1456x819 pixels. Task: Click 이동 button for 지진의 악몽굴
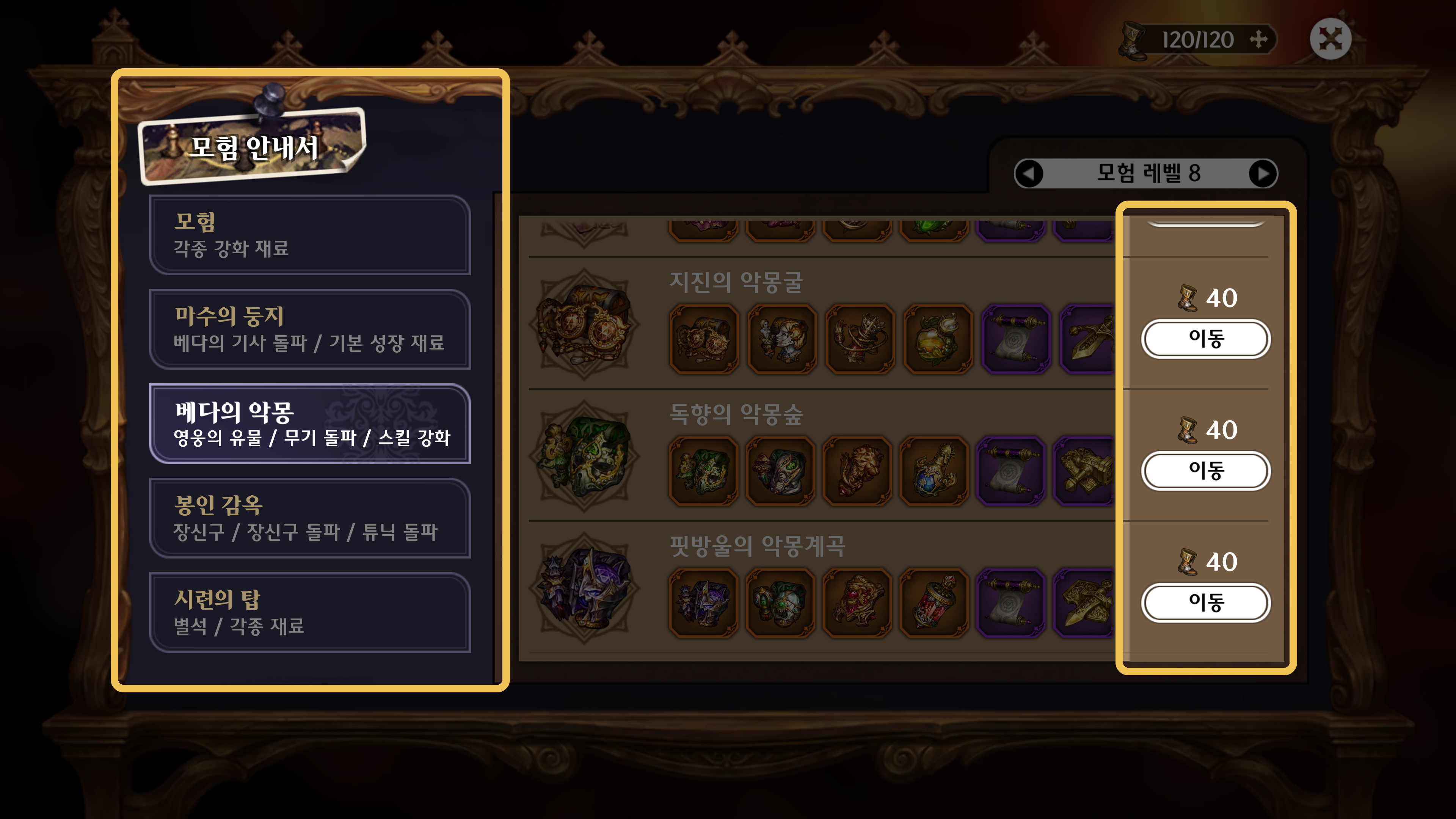(1206, 339)
